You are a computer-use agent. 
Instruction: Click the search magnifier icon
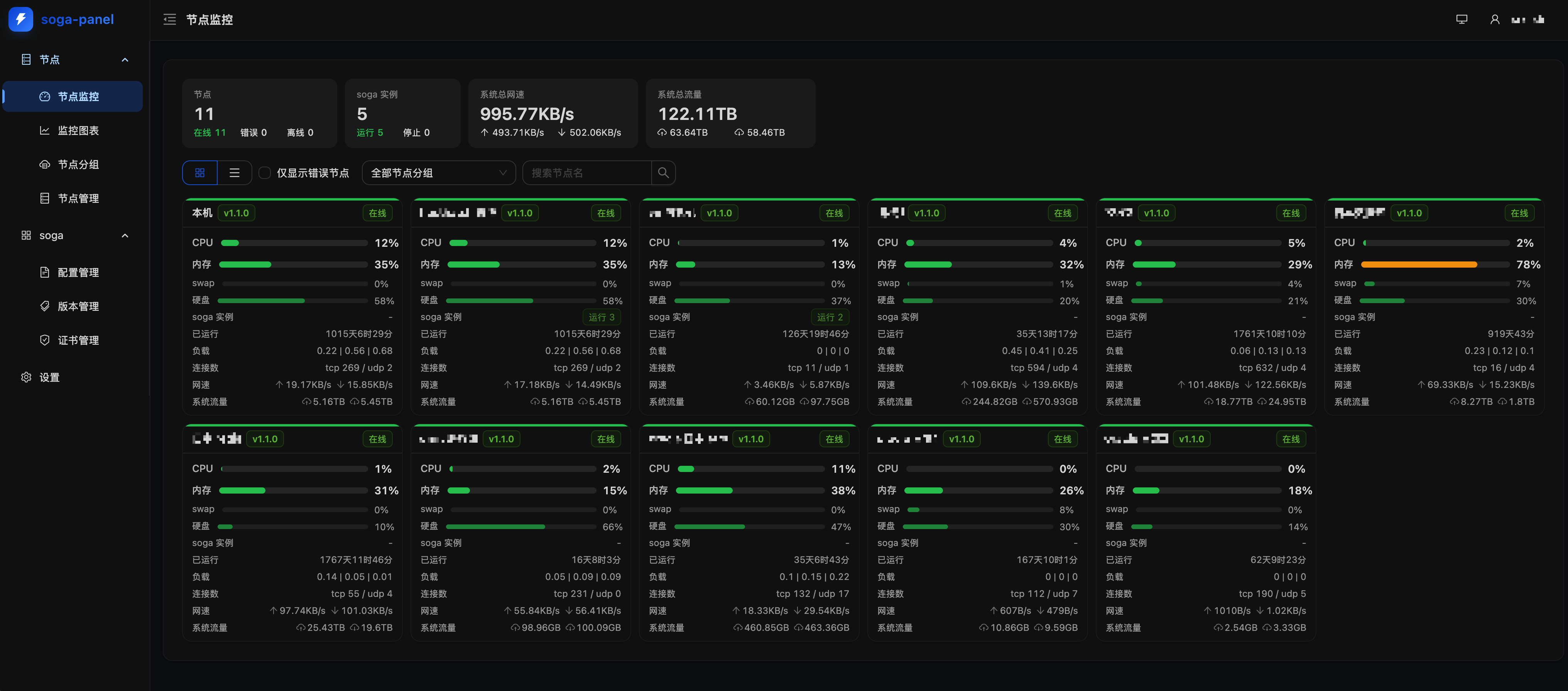click(x=664, y=173)
